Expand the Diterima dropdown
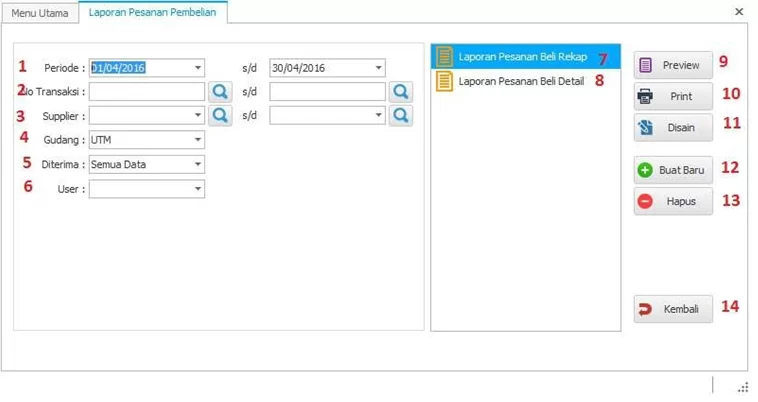The width and height of the screenshot is (758, 402). (x=198, y=164)
